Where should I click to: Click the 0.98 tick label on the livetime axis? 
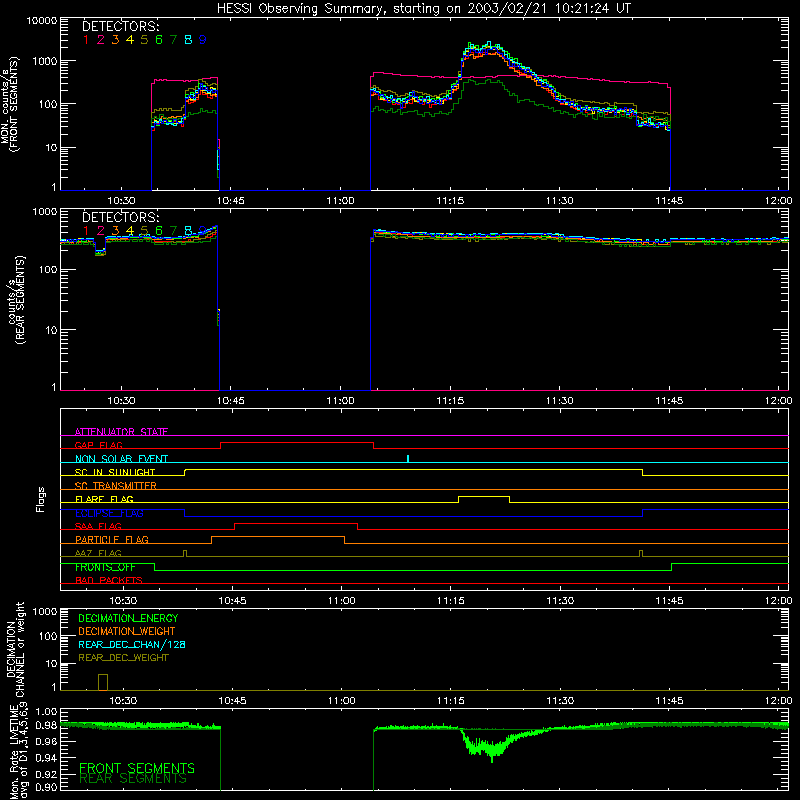coord(47,725)
